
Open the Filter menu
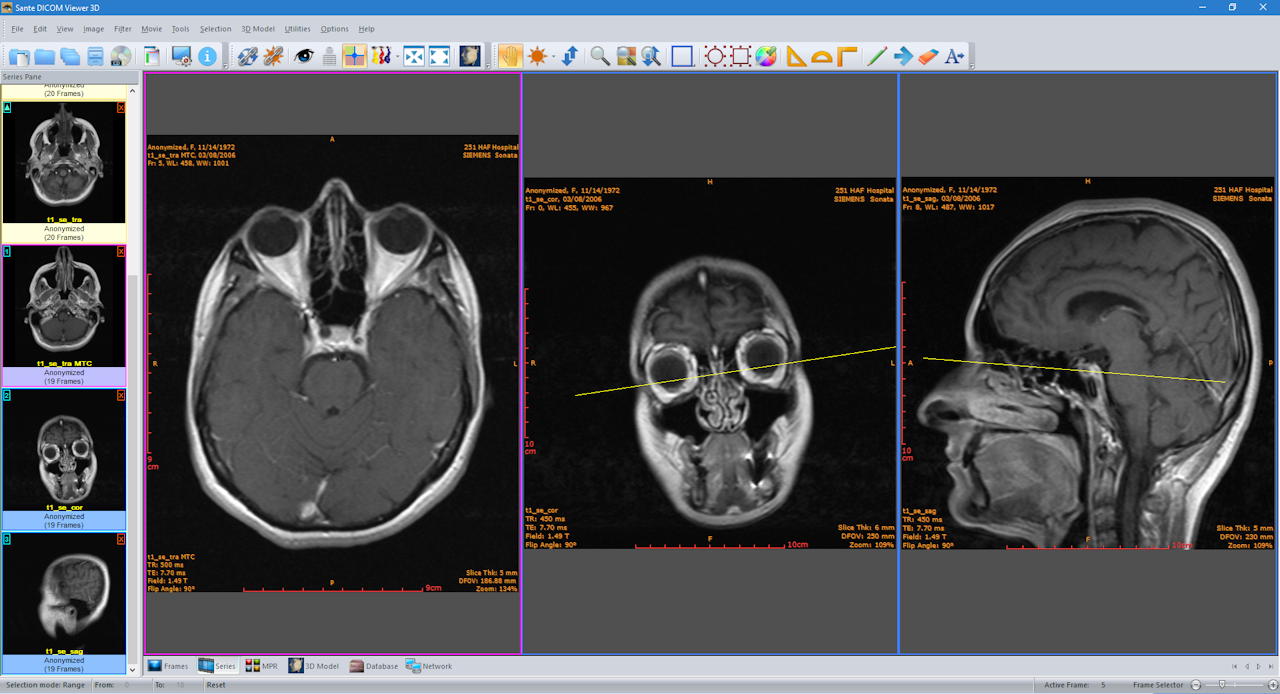point(123,29)
